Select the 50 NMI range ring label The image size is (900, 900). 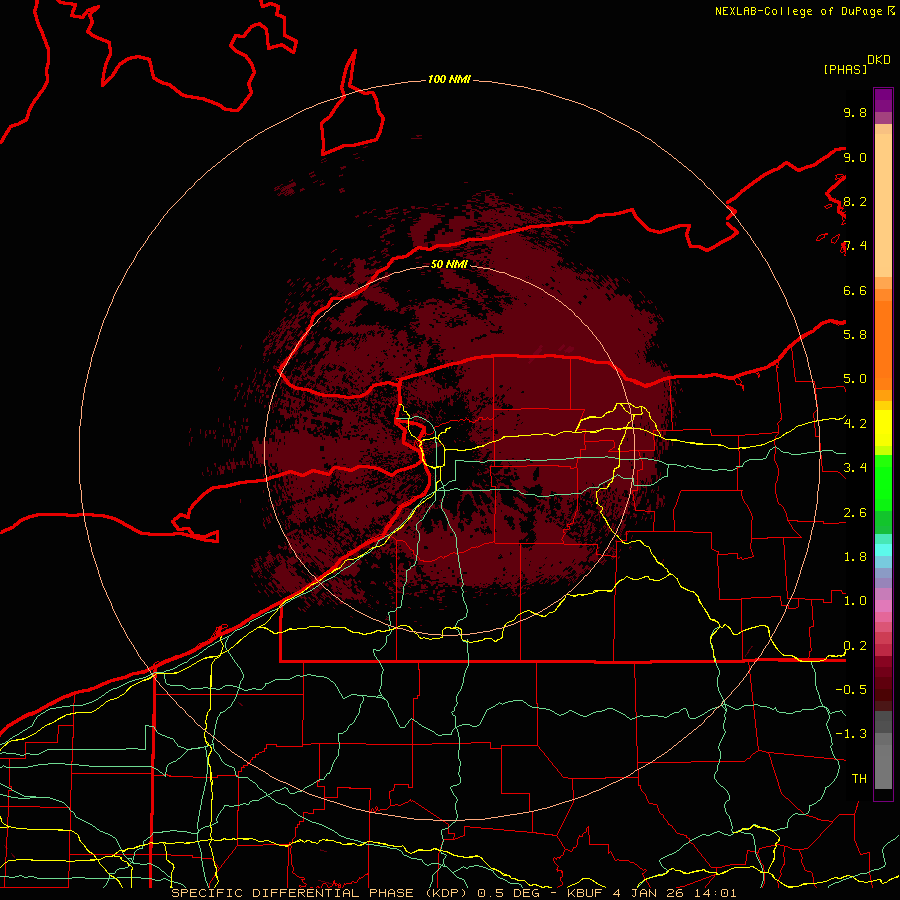coord(449,264)
